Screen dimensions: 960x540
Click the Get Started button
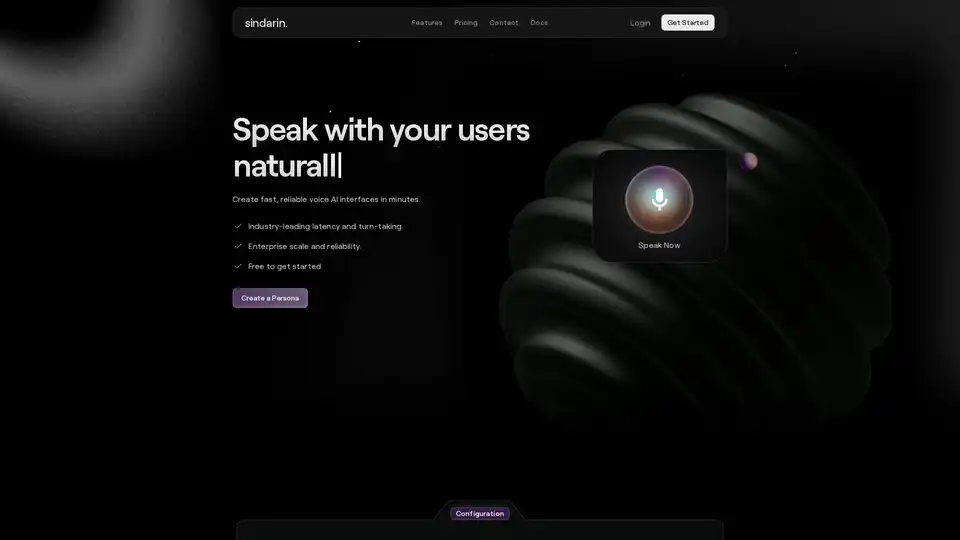[x=688, y=23]
